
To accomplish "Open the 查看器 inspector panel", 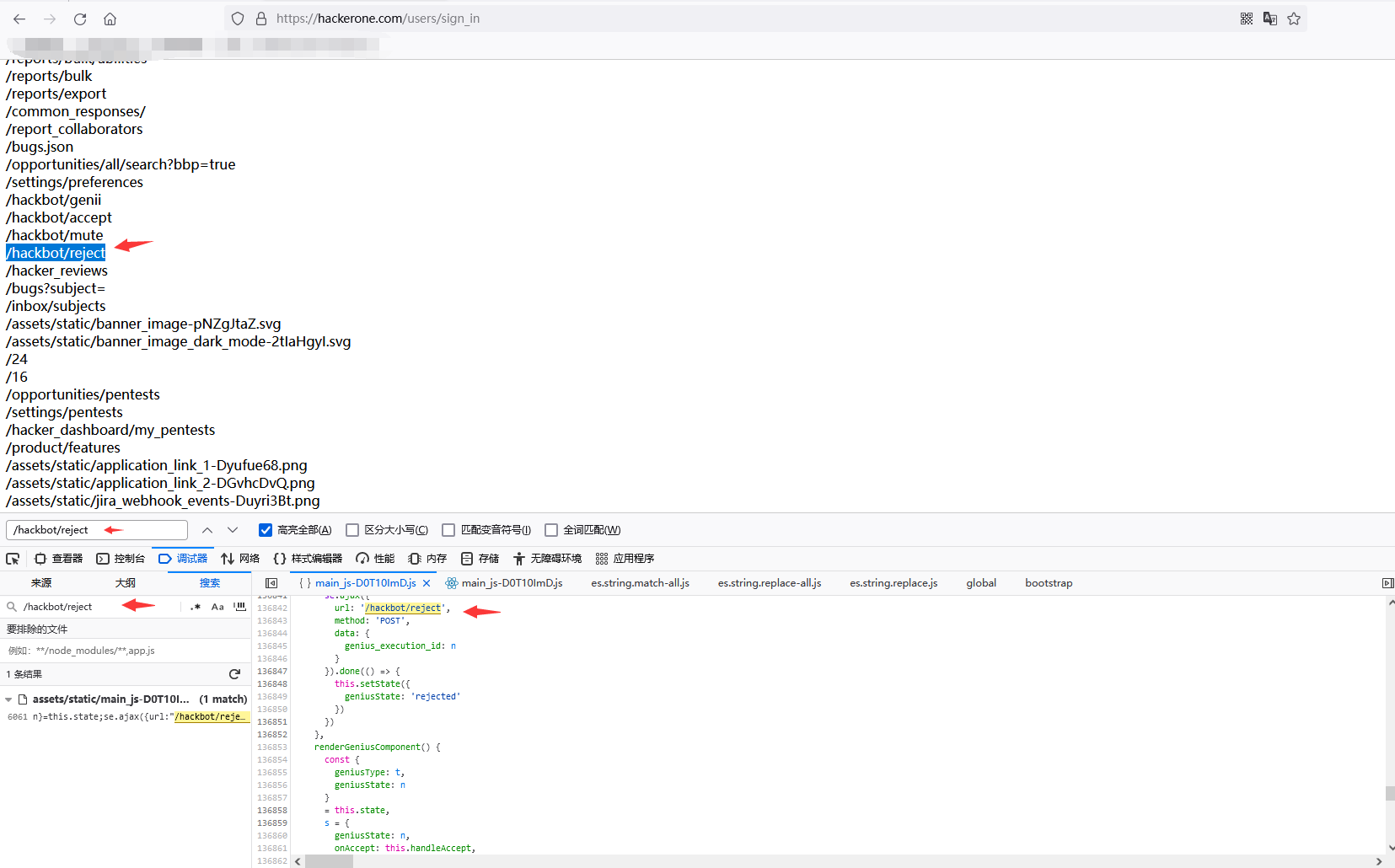I will click(59, 559).
